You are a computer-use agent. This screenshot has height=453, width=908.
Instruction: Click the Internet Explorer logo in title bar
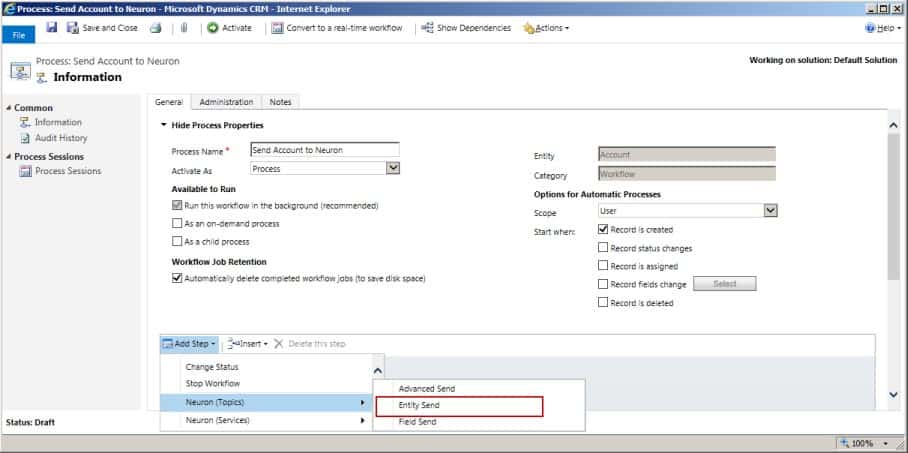[x=9, y=9]
